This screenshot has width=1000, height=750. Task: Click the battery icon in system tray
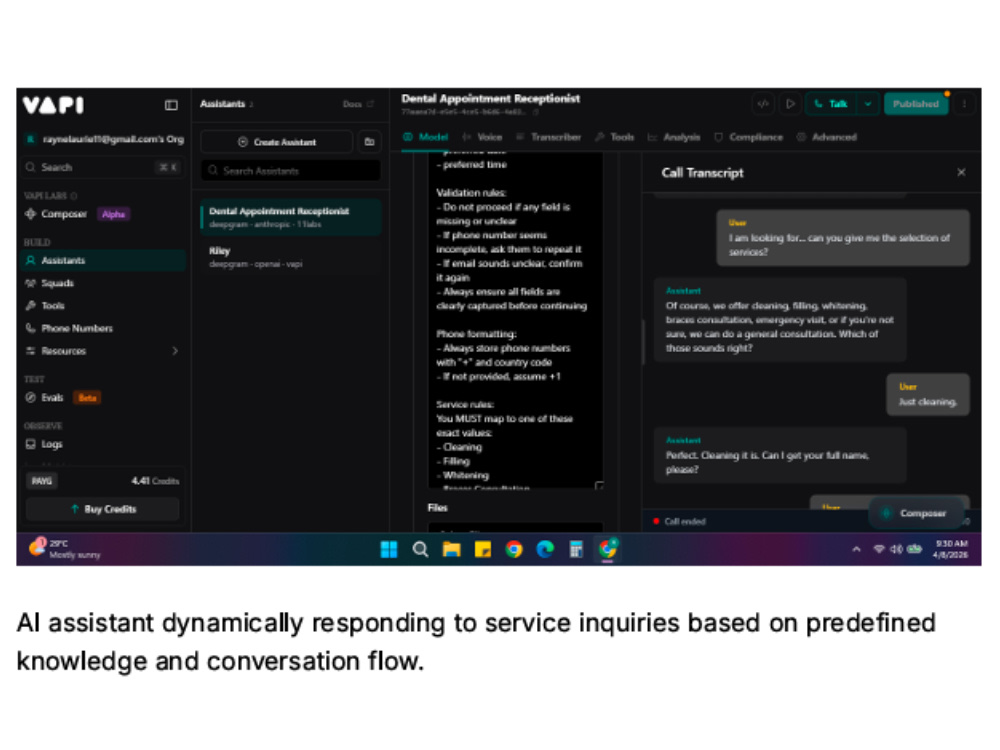(915, 549)
